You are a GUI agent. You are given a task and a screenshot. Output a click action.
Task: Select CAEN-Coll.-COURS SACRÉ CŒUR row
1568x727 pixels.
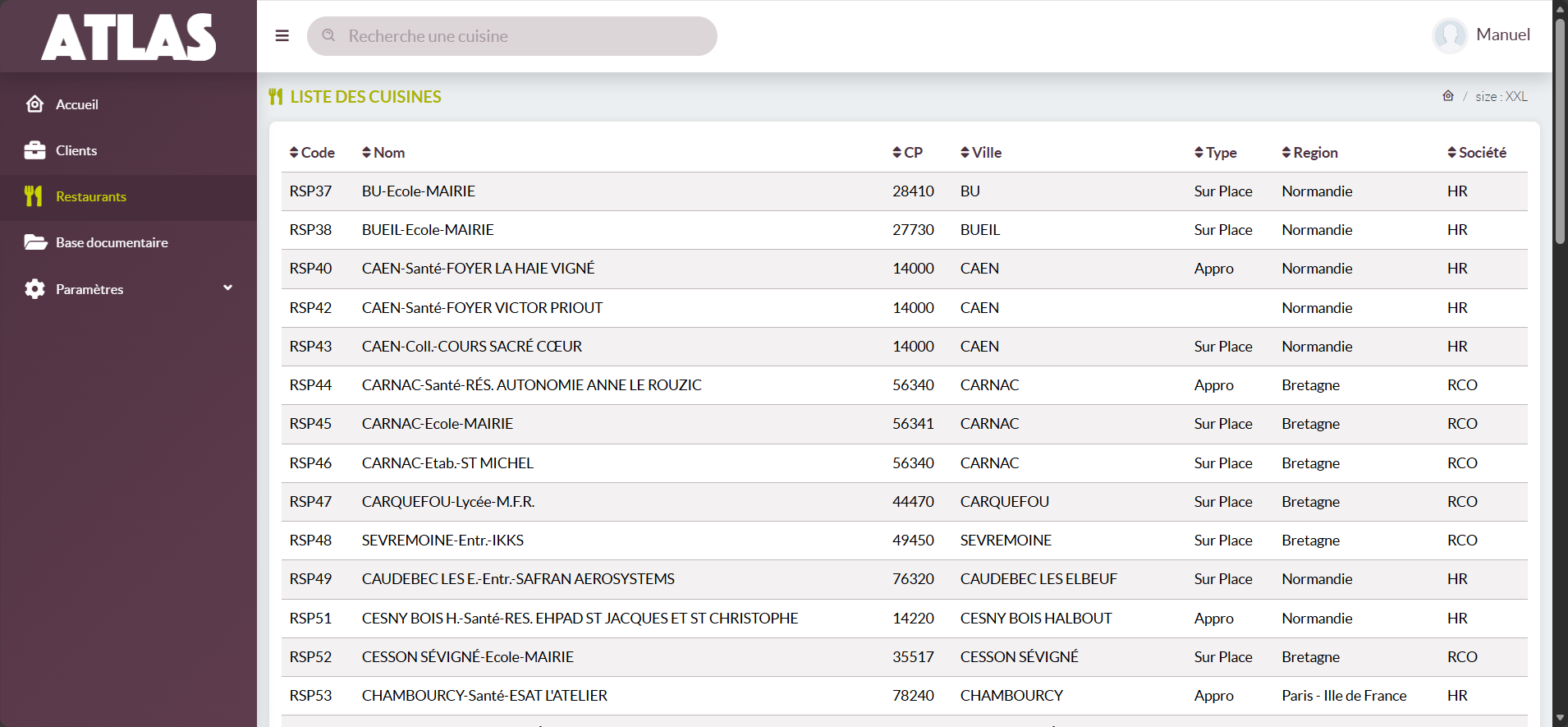coord(472,347)
